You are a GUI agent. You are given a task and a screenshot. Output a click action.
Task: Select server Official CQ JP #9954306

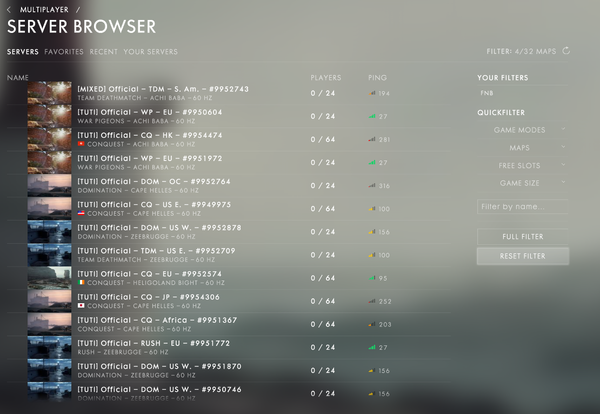pyautogui.click(x=229, y=301)
